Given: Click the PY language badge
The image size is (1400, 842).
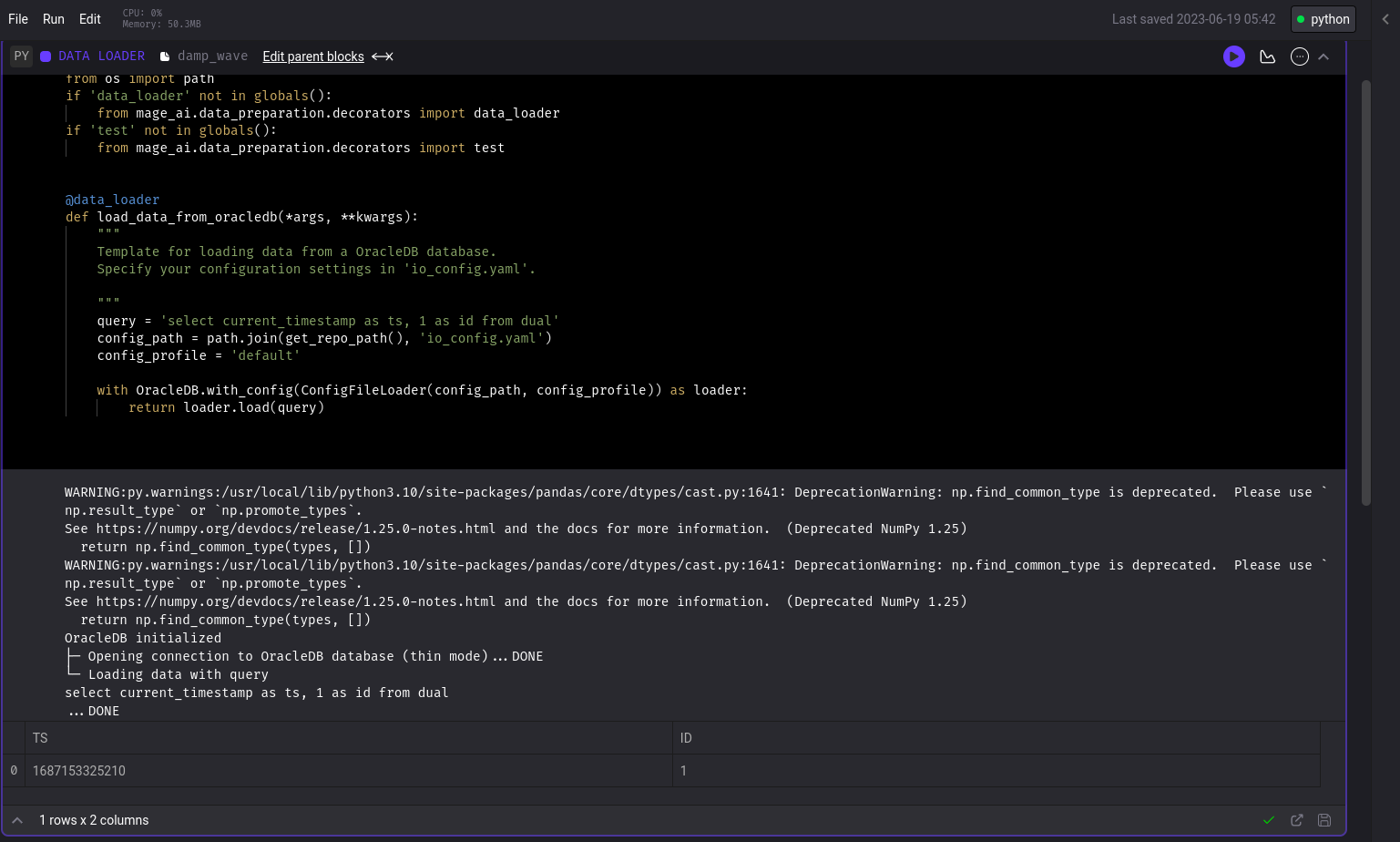Looking at the screenshot, I should tap(22, 56).
